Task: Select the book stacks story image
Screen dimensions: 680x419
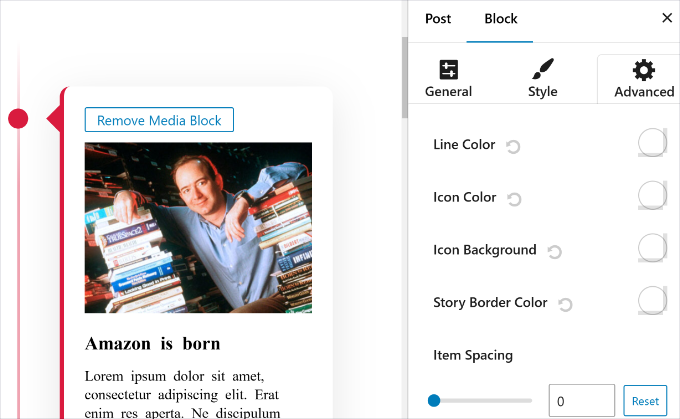Action: (x=198, y=227)
